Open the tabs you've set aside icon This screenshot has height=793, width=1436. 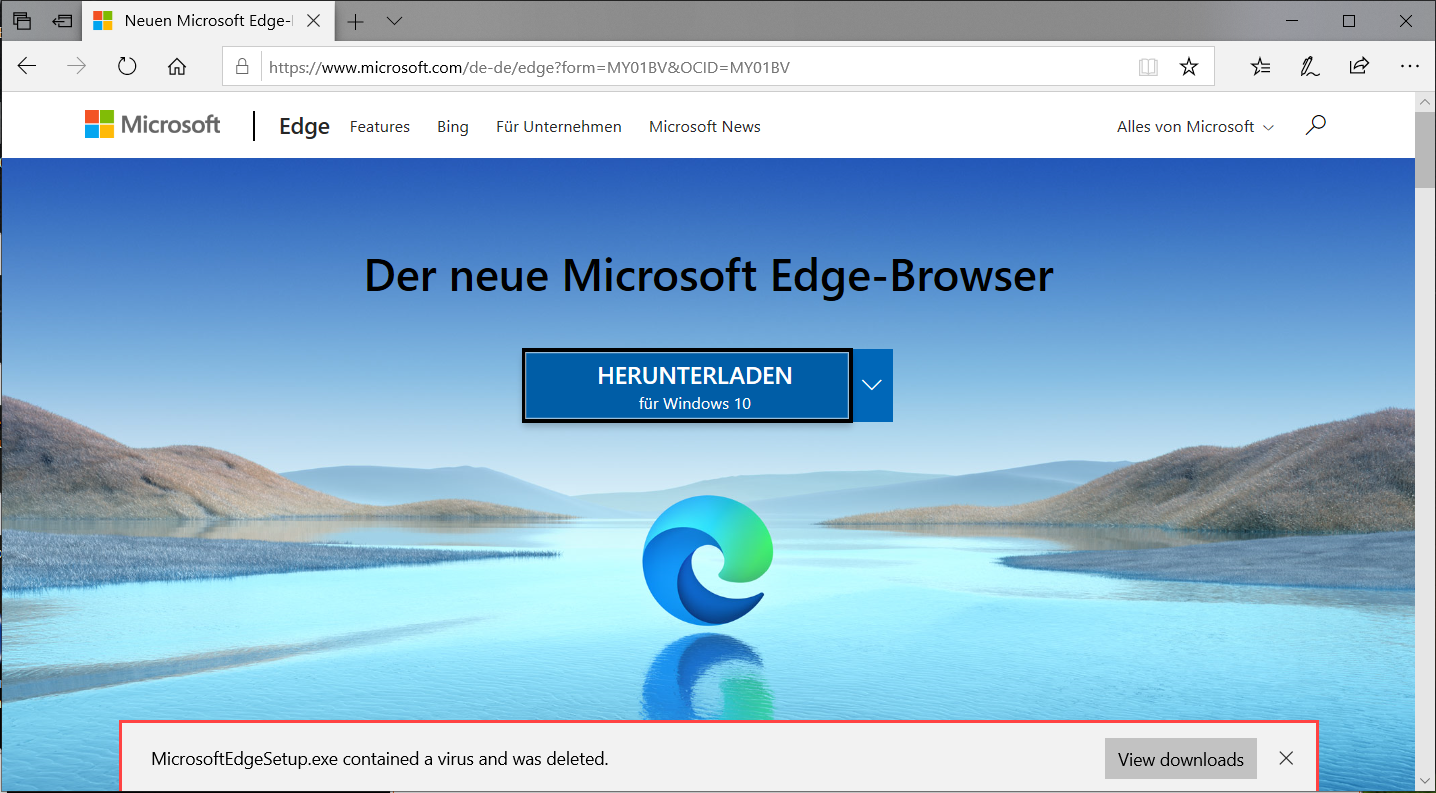click(x=22, y=20)
